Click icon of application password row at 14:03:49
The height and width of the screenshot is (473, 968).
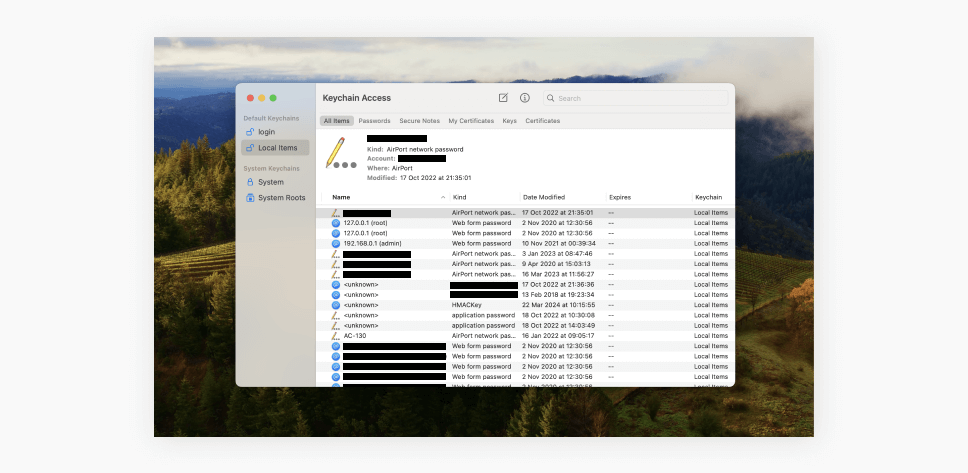[x=336, y=325]
